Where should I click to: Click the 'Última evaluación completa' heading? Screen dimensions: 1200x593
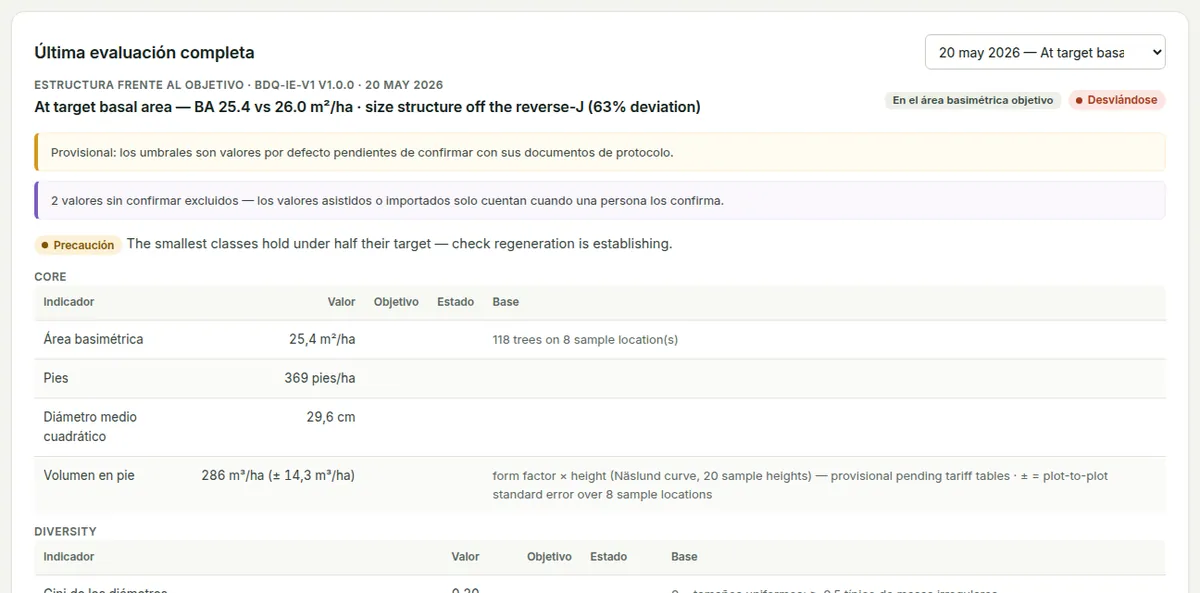coord(144,52)
